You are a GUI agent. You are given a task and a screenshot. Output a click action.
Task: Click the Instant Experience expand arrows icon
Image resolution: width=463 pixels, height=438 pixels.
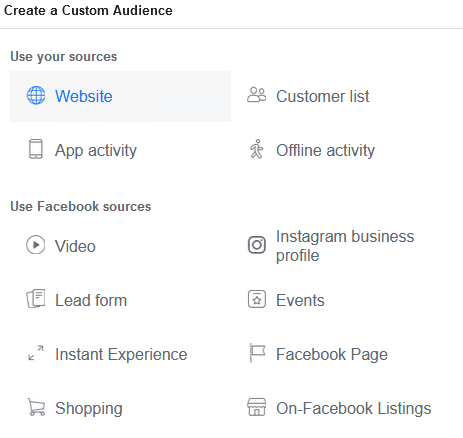pyautogui.click(x=36, y=353)
